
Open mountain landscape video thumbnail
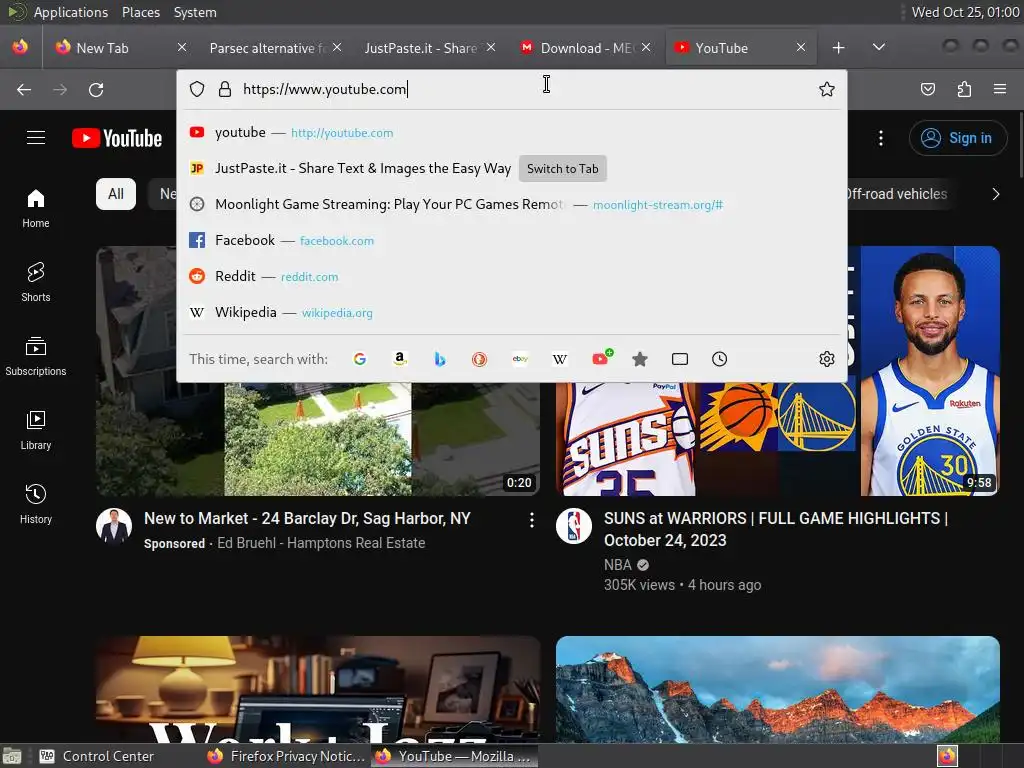point(778,689)
